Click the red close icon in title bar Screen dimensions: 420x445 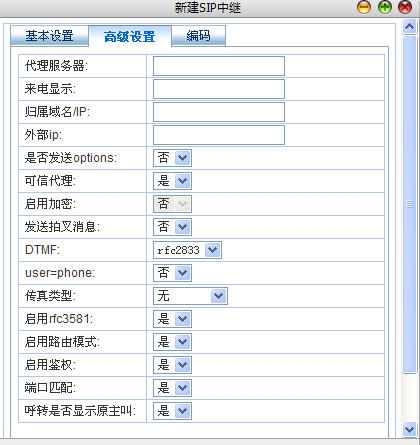click(405, 7)
